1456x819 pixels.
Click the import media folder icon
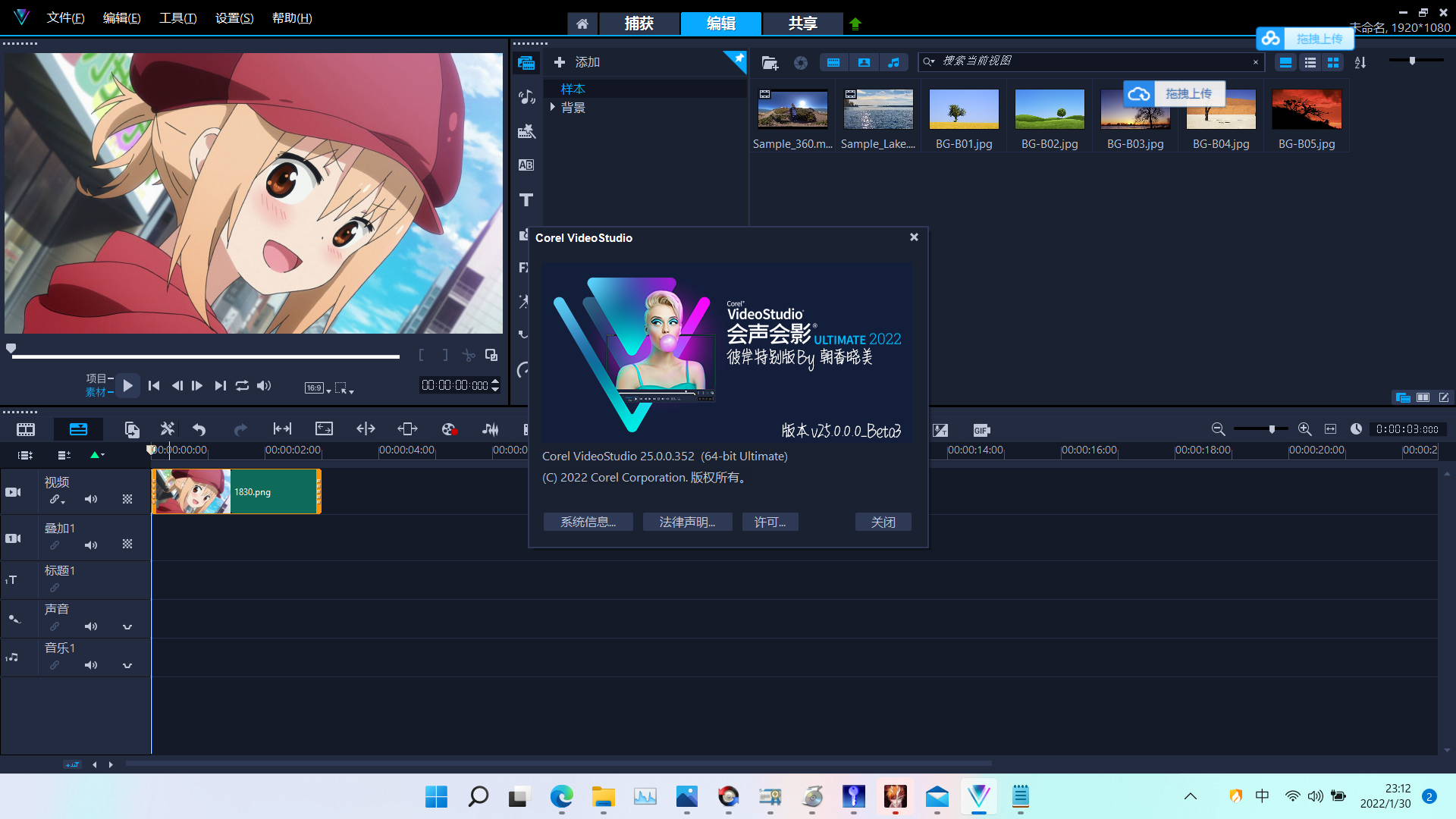(770, 63)
